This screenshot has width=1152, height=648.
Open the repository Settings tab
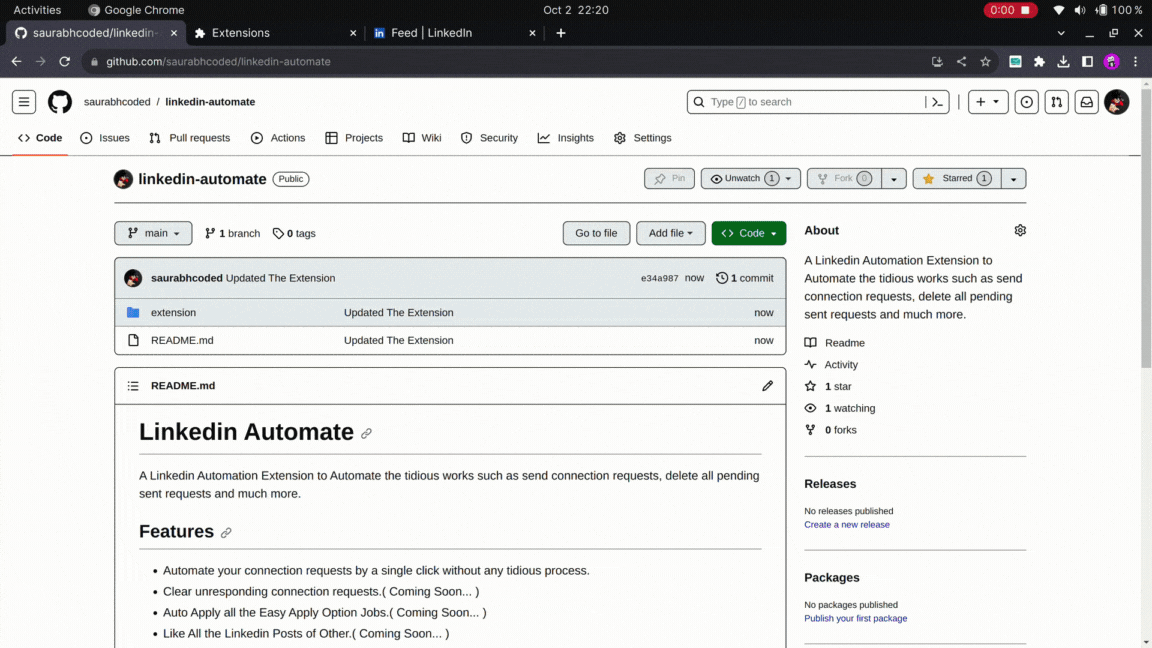click(643, 138)
